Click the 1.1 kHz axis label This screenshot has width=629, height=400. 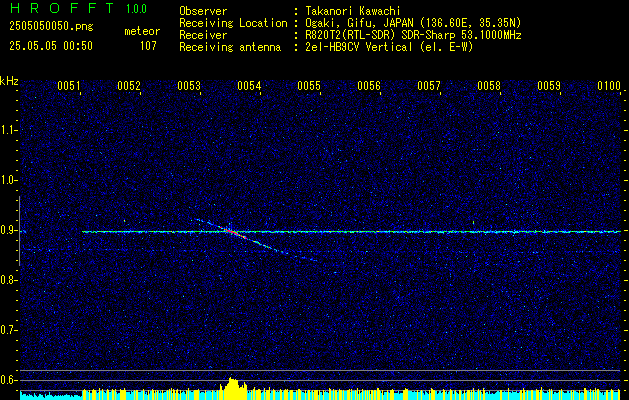tap(7, 130)
